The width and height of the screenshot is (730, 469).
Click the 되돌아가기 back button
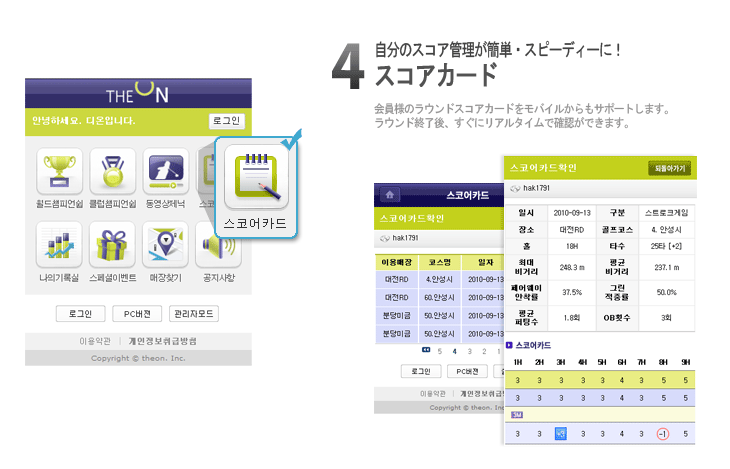click(669, 168)
